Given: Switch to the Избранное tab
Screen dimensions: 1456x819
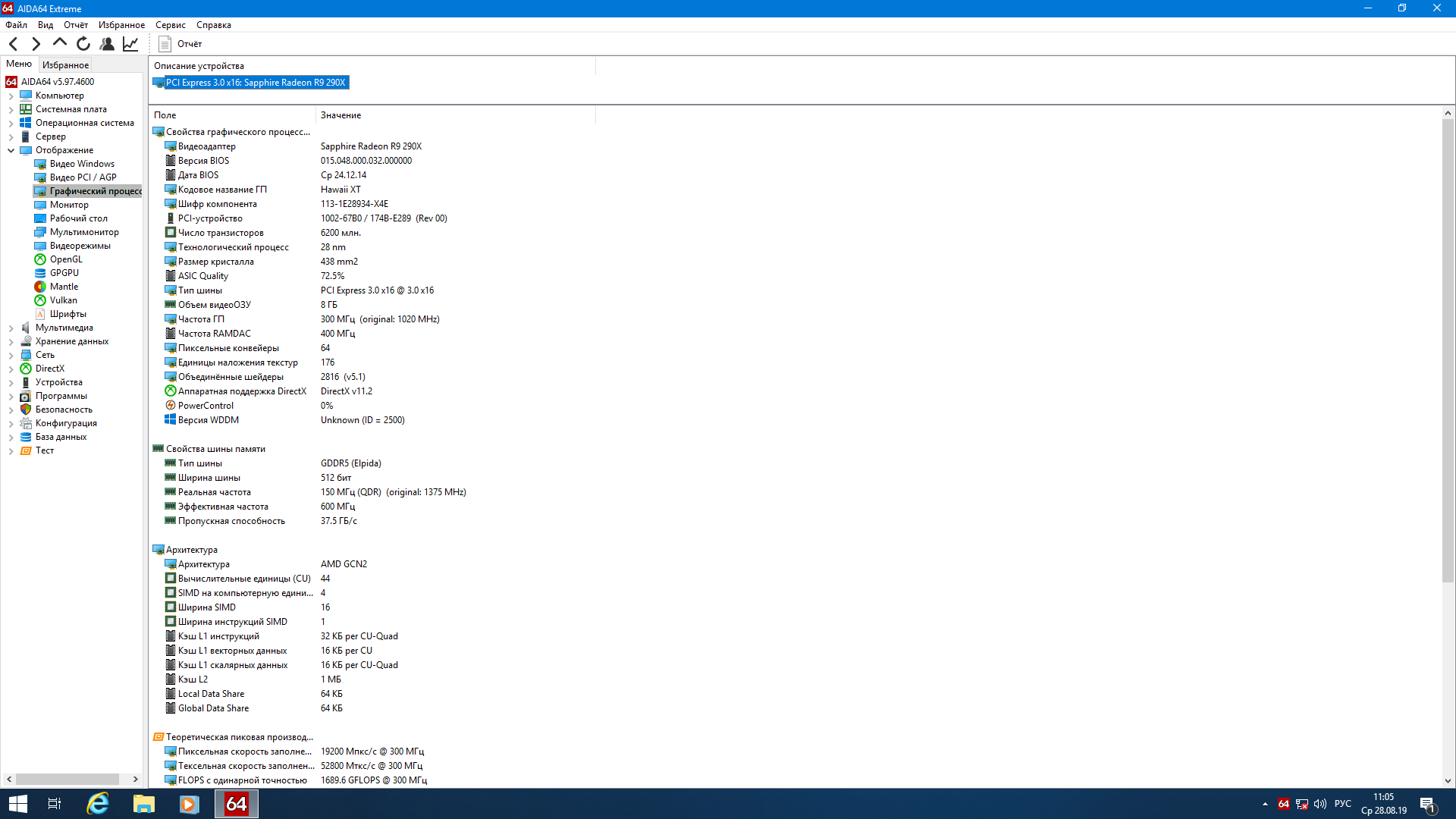Looking at the screenshot, I should pos(65,65).
